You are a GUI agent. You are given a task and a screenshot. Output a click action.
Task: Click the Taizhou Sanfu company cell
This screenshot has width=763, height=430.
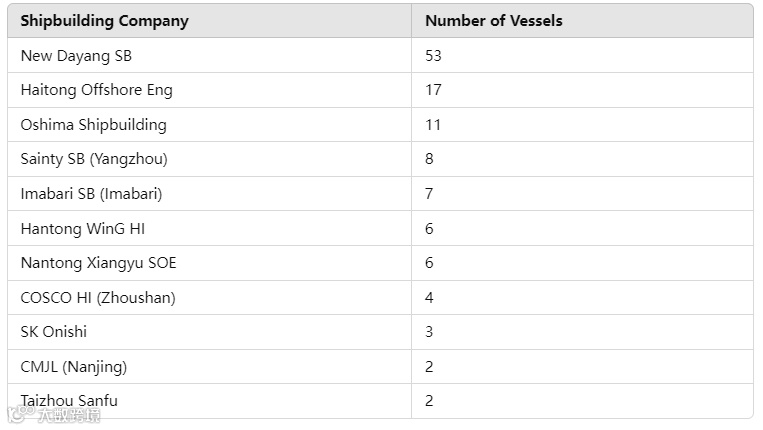click(69, 401)
